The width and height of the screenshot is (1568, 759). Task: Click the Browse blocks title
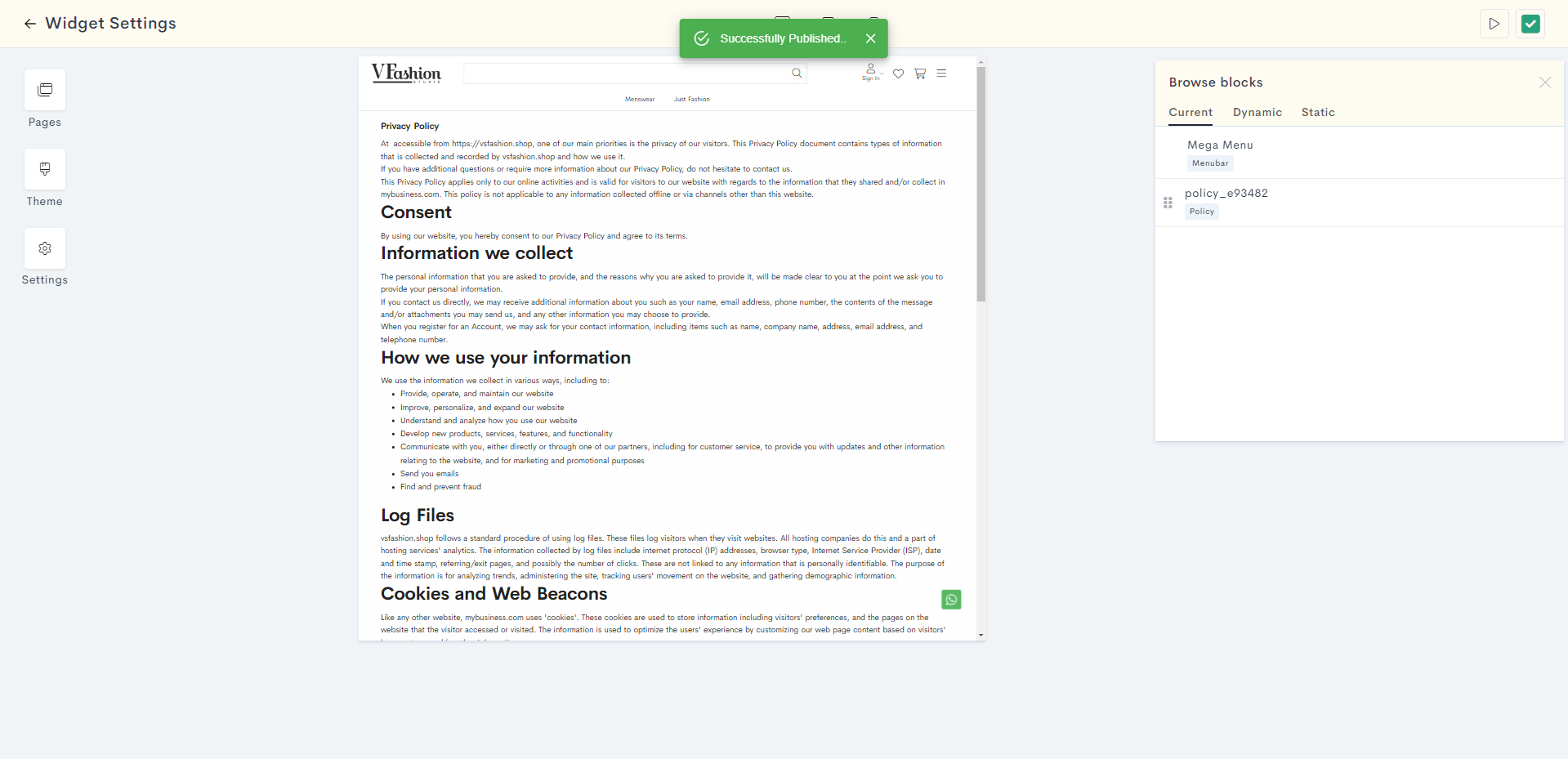click(x=1216, y=83)
